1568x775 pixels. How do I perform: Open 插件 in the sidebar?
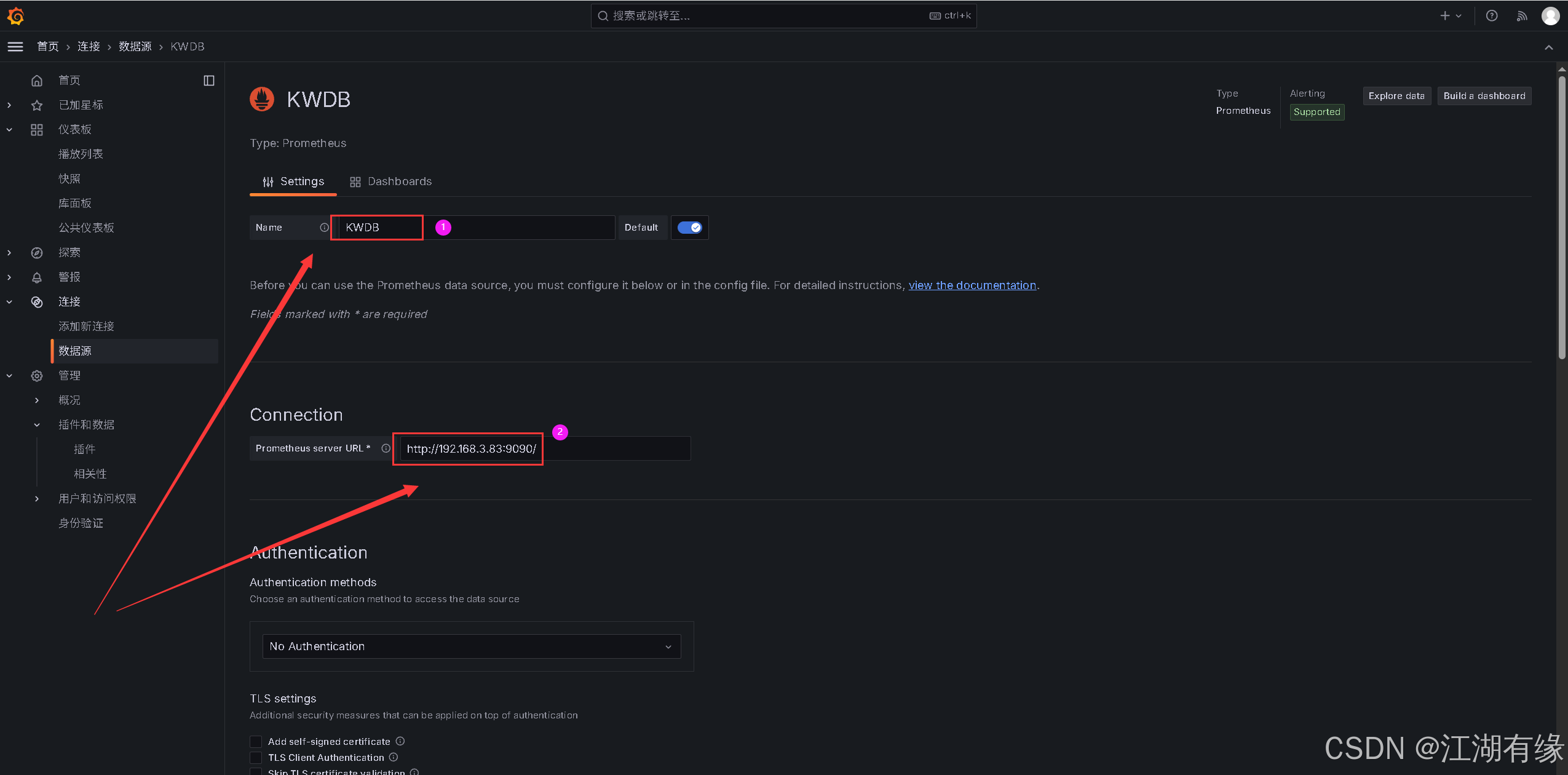point(85,450)
